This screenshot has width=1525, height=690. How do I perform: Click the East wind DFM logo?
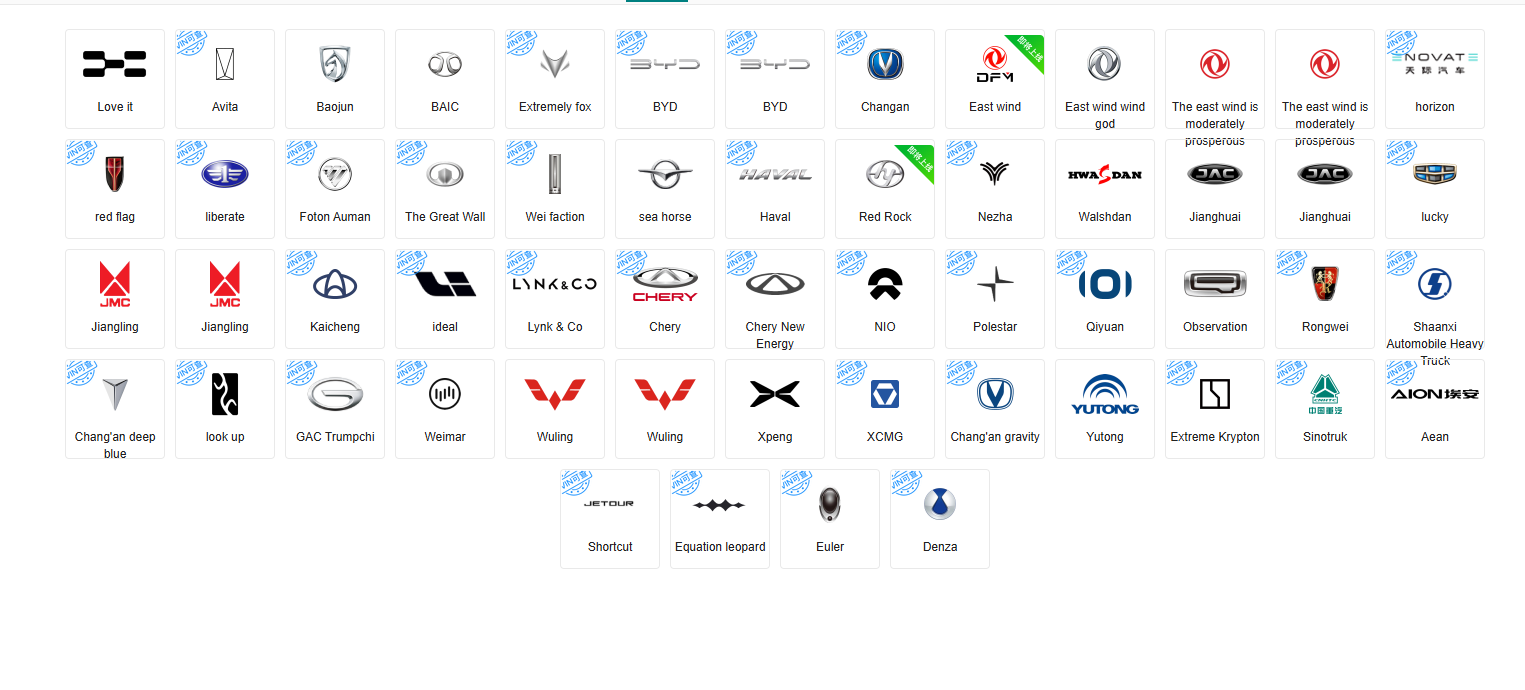[995, 64]
